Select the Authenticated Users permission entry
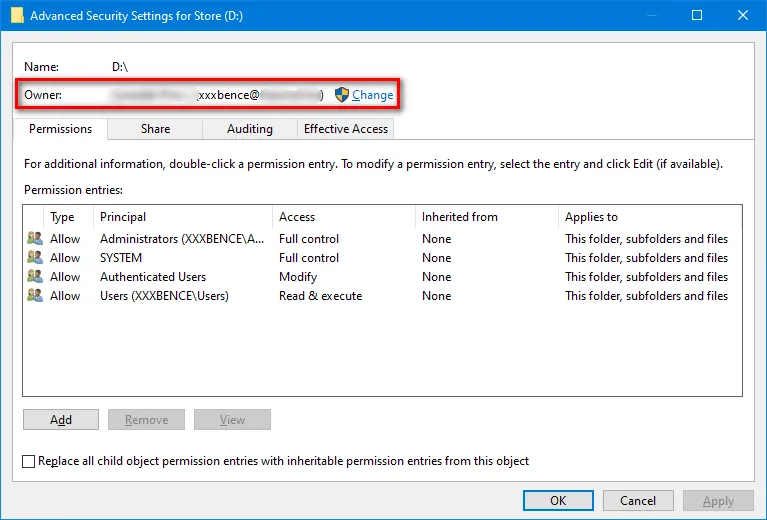This screenshot has width=767, height=520. 153,277
